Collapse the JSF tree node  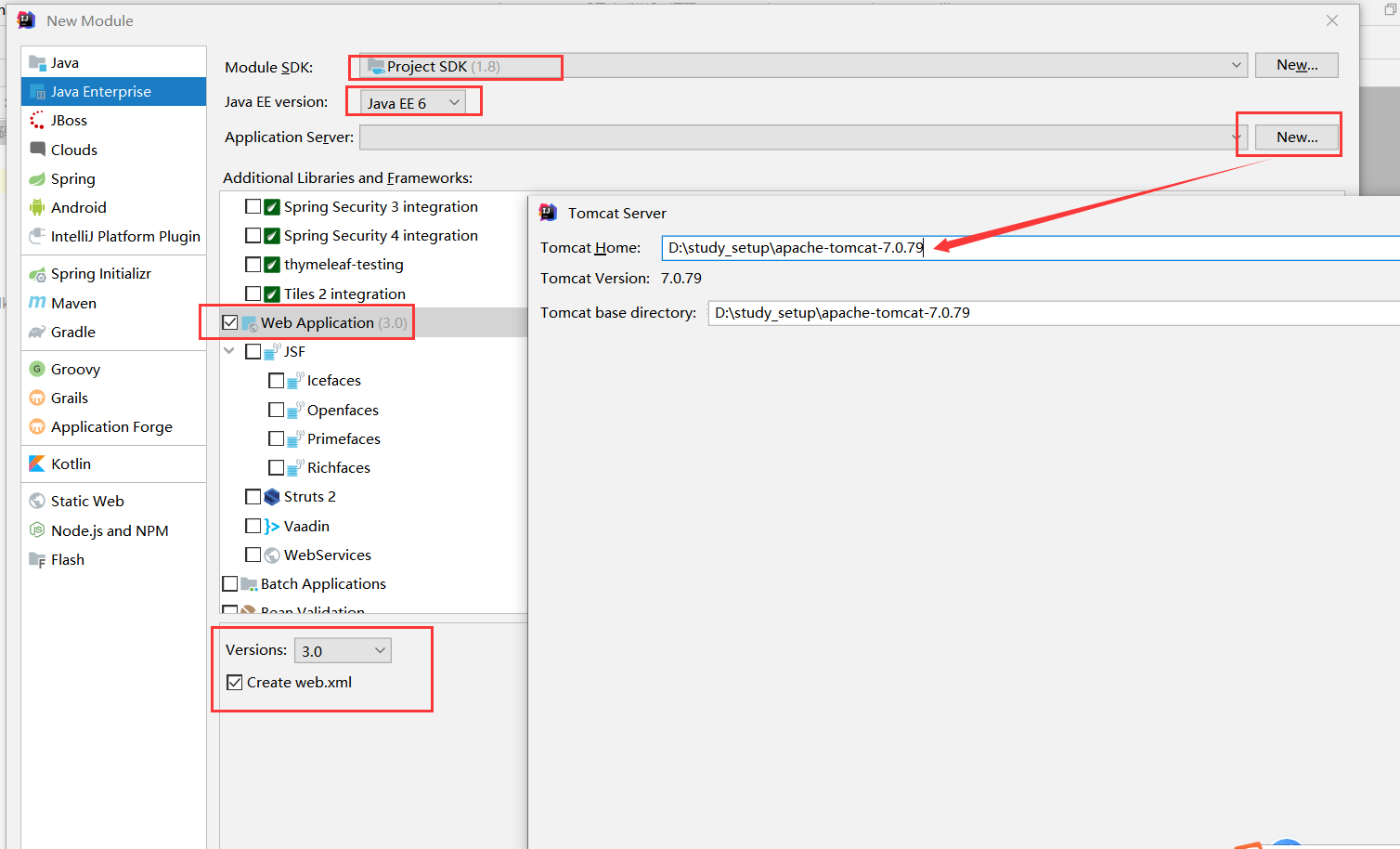point(229,351)
